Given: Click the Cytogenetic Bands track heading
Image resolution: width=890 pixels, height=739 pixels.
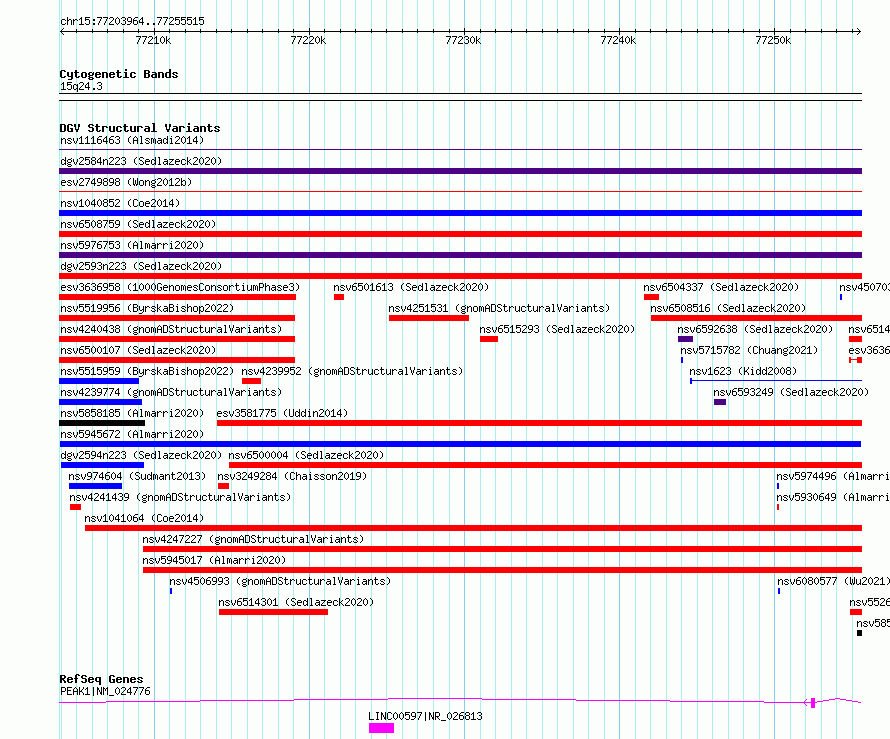Looking at the screenshot, I should click(119, 74).
